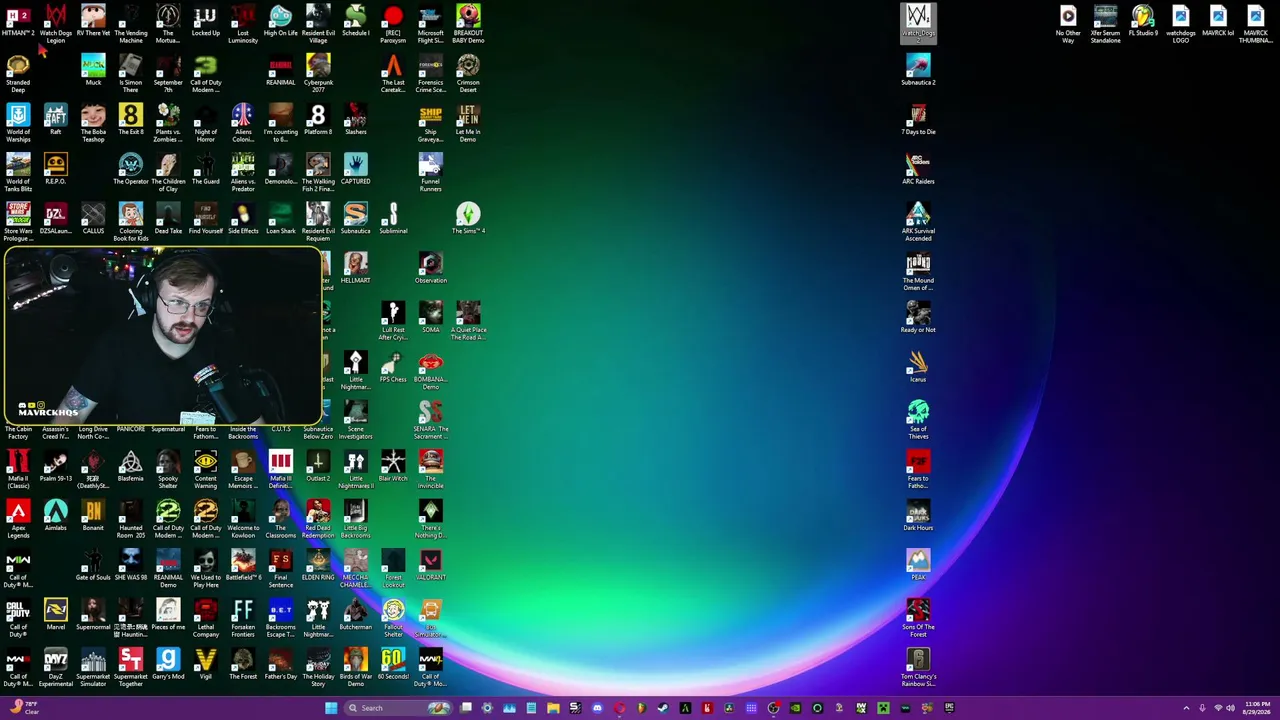Click the Sons Of The Forest icon
Image resolution: width=1280 pixels, height=720 pixels.
918,617
